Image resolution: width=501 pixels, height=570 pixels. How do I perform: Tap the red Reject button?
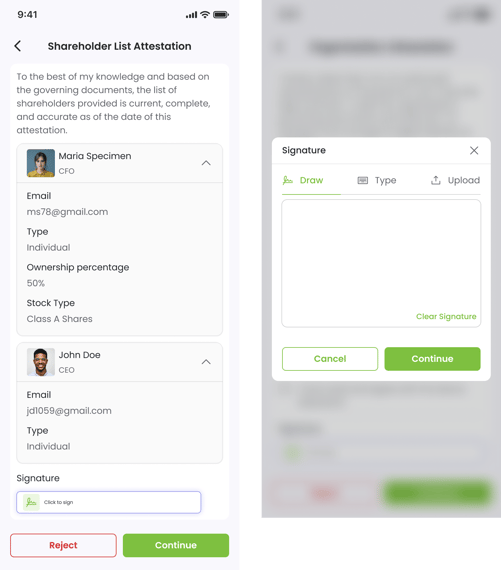click(x=63, y=545)
